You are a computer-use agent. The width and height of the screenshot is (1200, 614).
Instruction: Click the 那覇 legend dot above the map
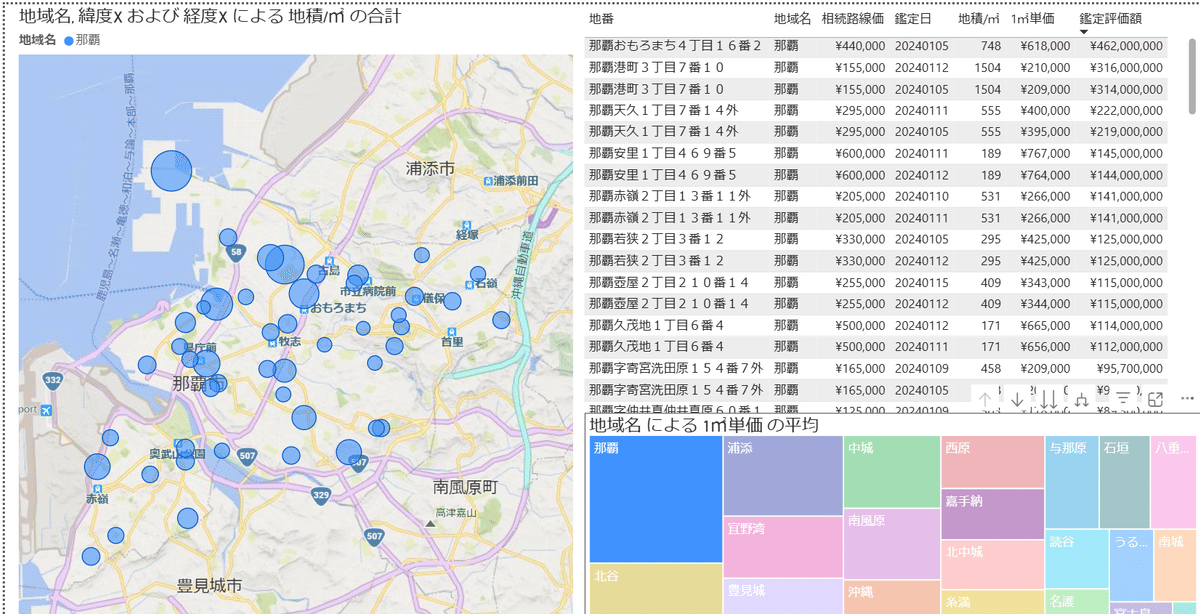(69, 40)
